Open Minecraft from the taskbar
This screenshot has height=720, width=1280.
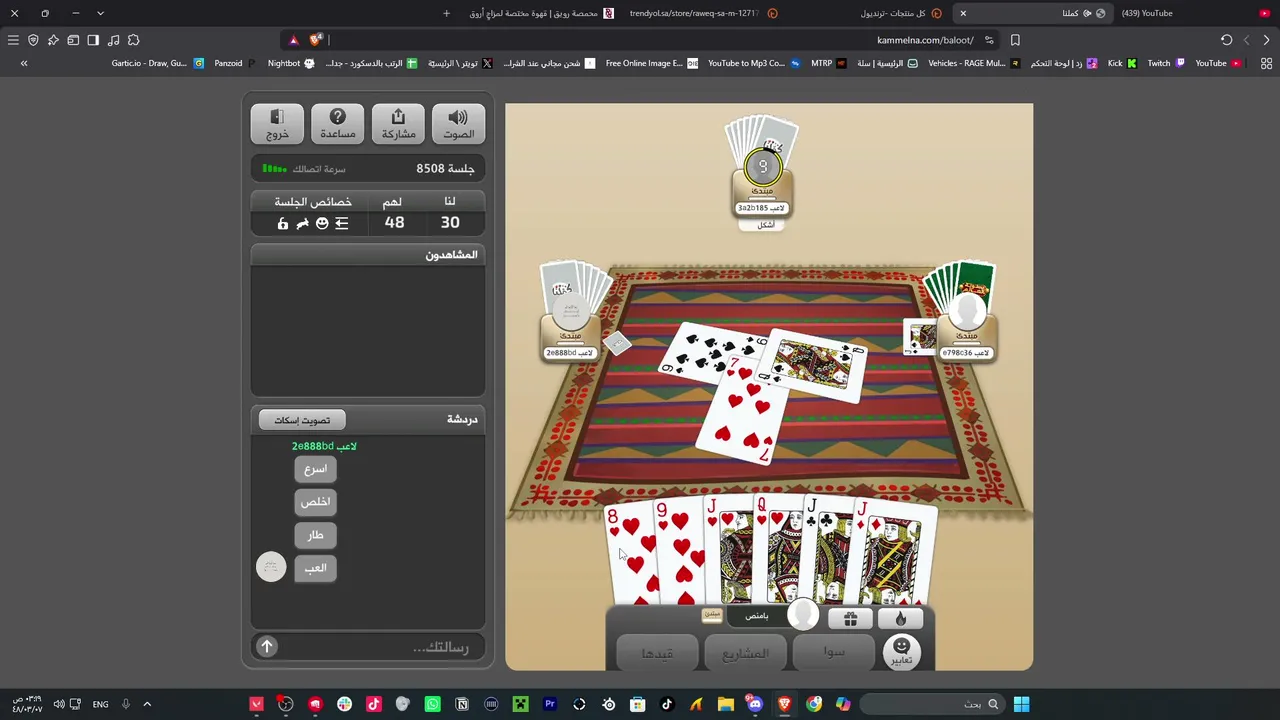[520, 704]
